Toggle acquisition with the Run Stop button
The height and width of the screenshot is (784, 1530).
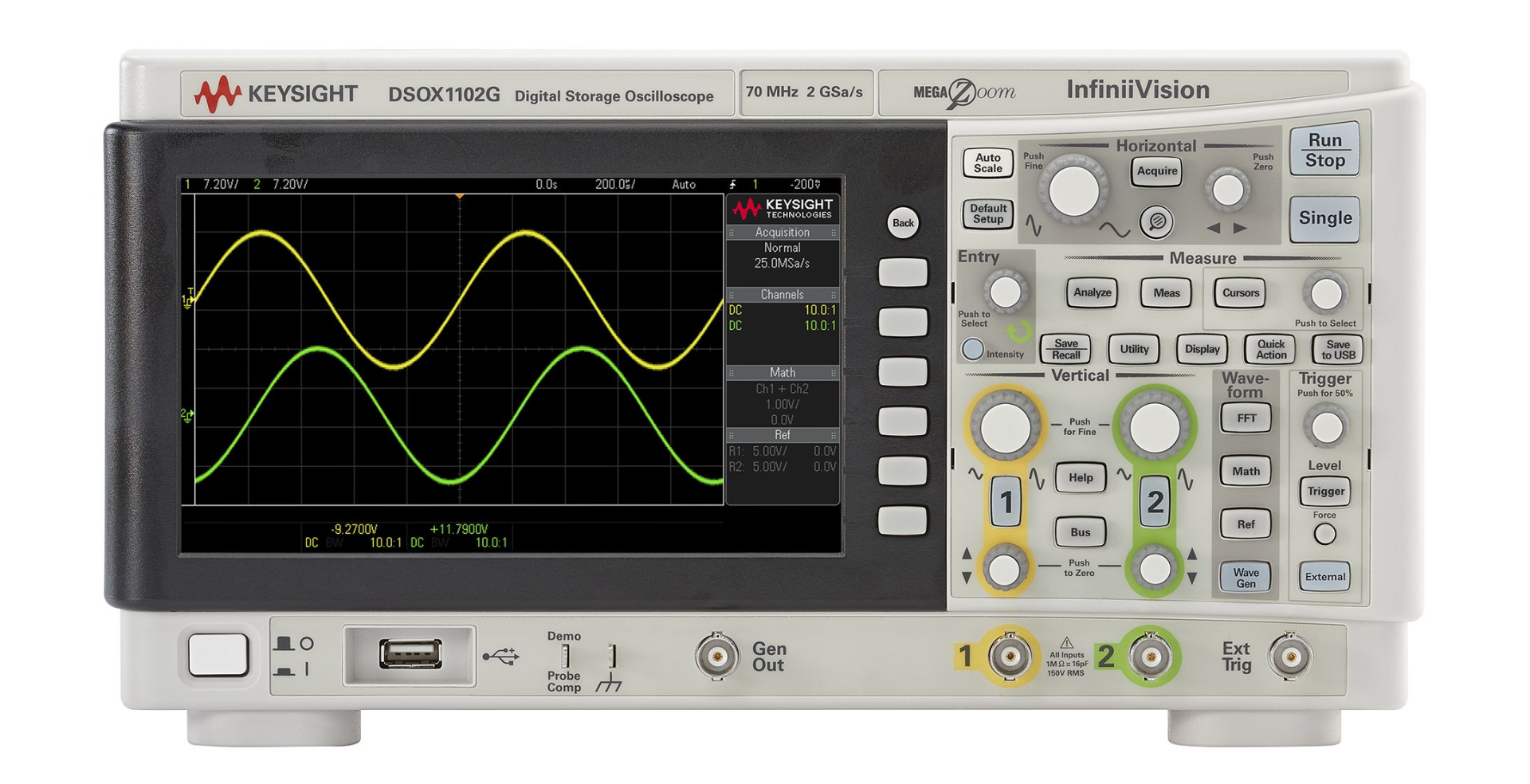pos(1324,150)
